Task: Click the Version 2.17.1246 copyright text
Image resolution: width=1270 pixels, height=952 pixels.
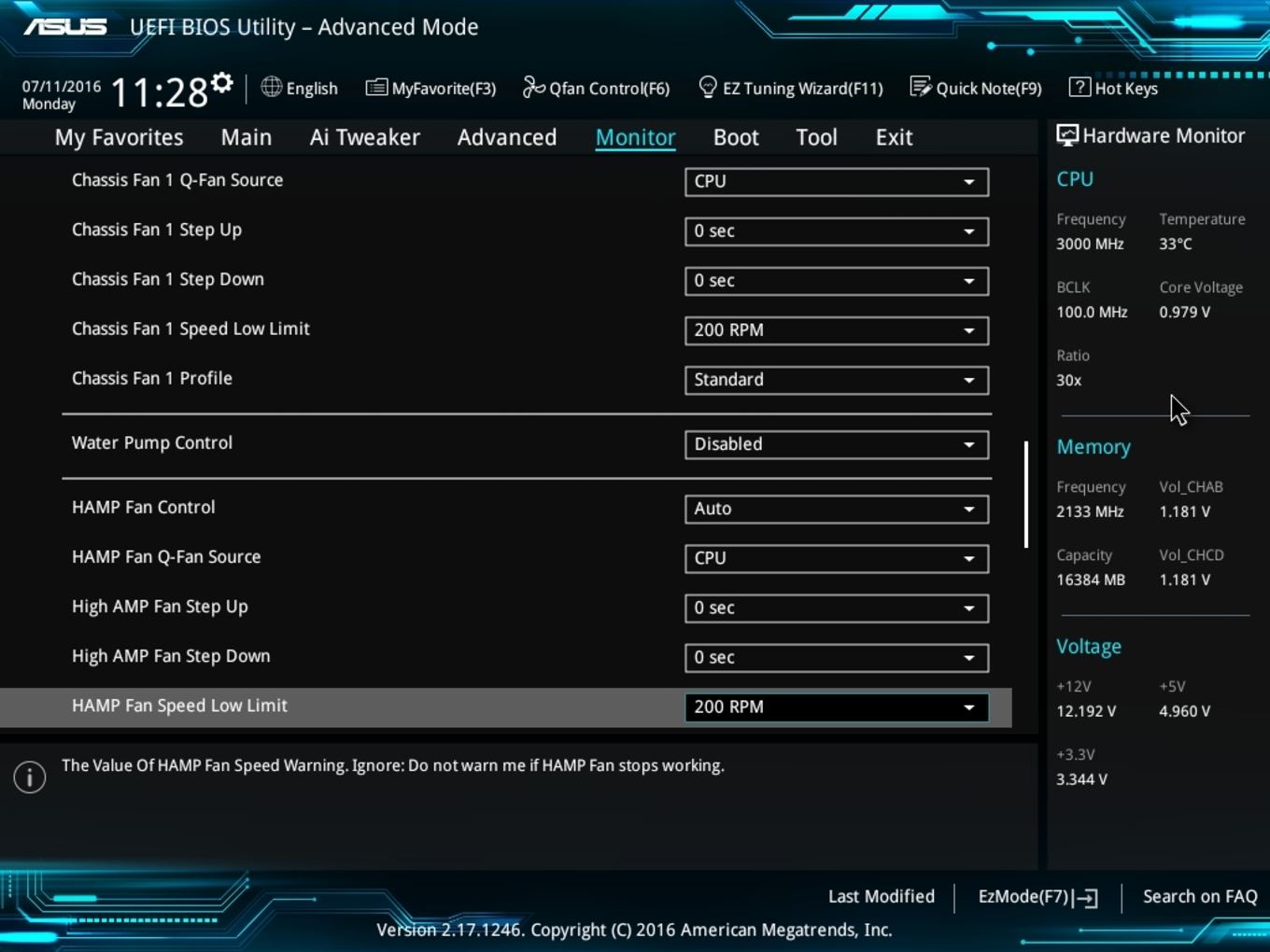Action: [634, 930]
